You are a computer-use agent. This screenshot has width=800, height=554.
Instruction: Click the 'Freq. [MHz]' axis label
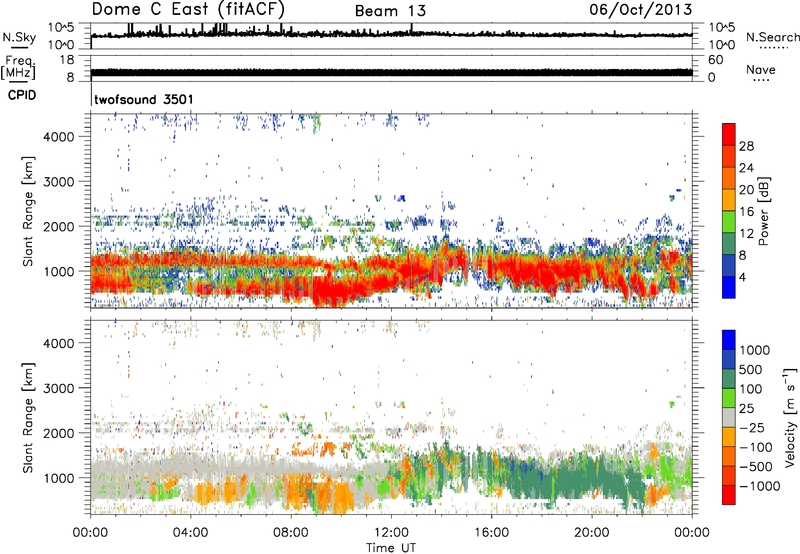(x=18, y=67)
